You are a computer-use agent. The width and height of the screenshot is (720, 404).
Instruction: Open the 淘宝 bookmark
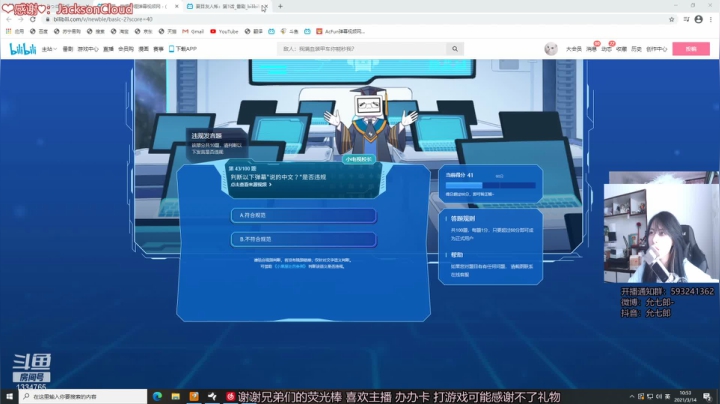coord(120,31)
